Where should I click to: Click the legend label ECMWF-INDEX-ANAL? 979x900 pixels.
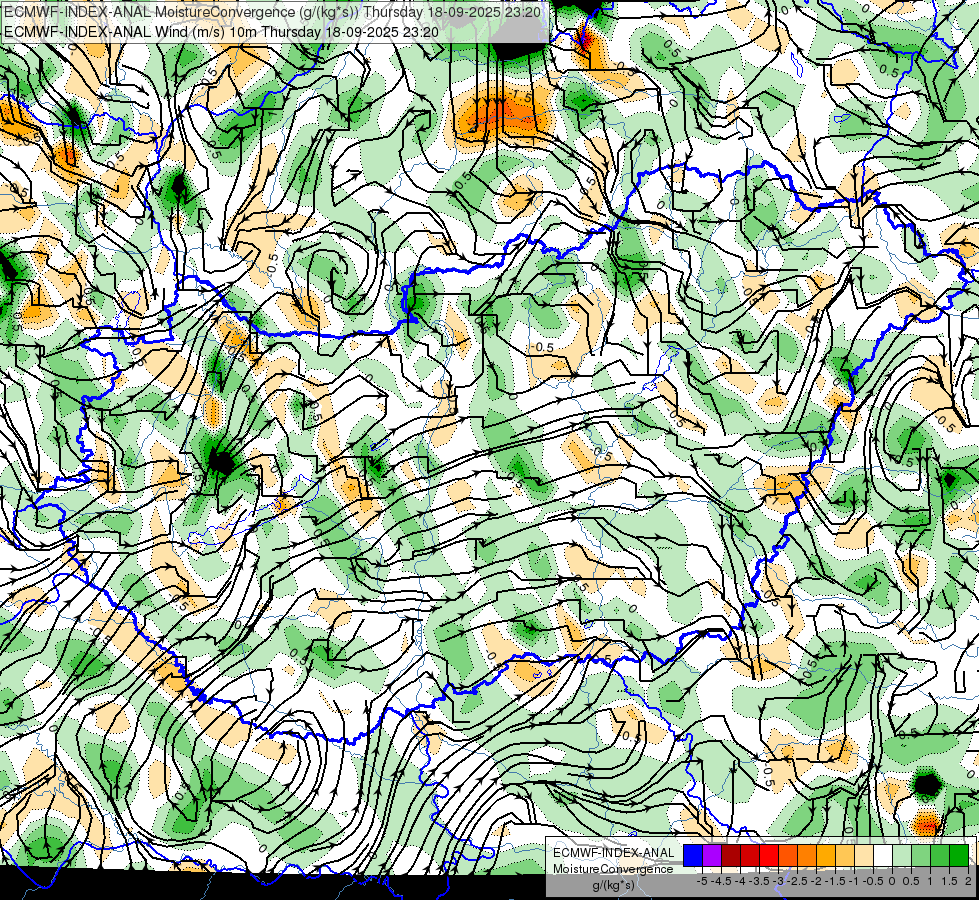[x=614, y=853]
